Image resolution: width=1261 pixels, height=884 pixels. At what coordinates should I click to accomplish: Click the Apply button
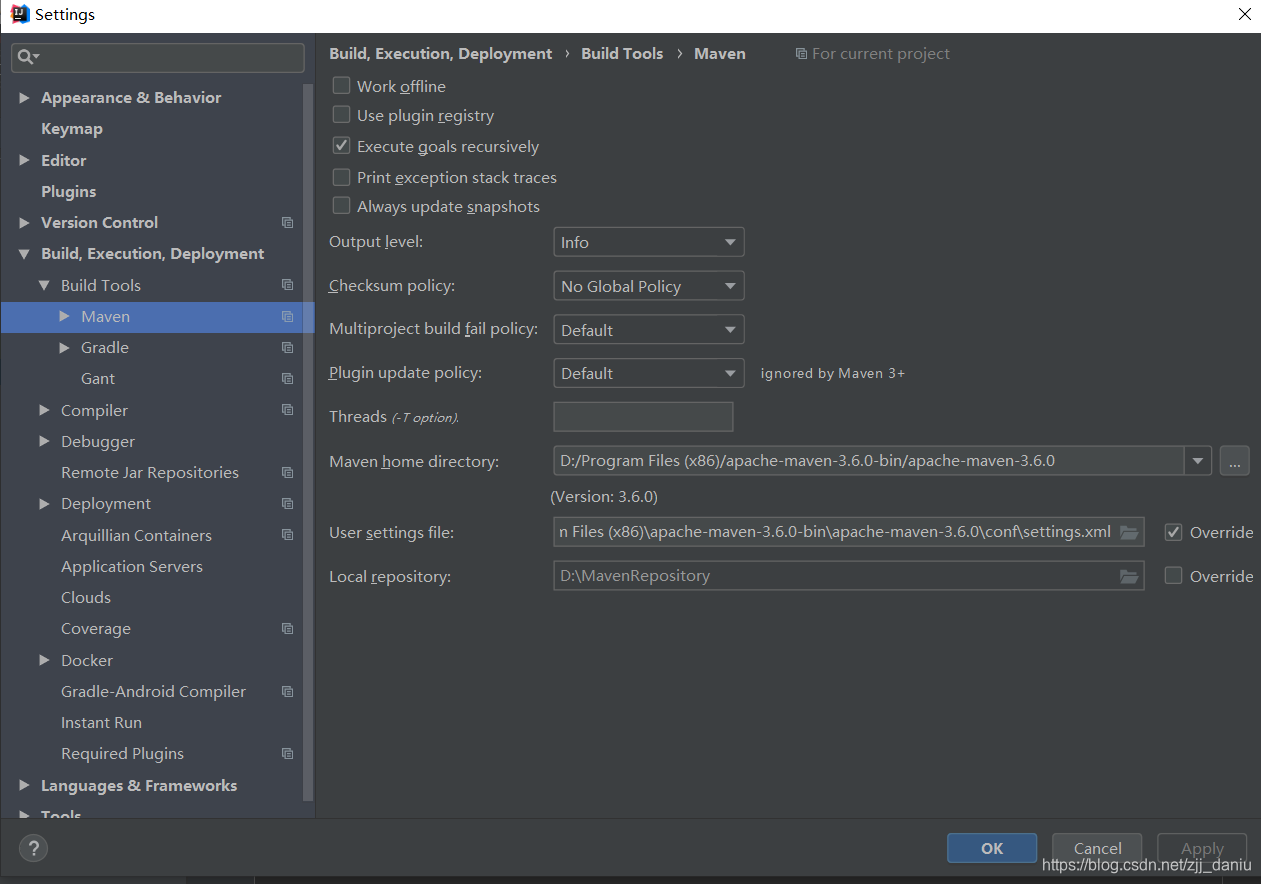coord(1202,848)
